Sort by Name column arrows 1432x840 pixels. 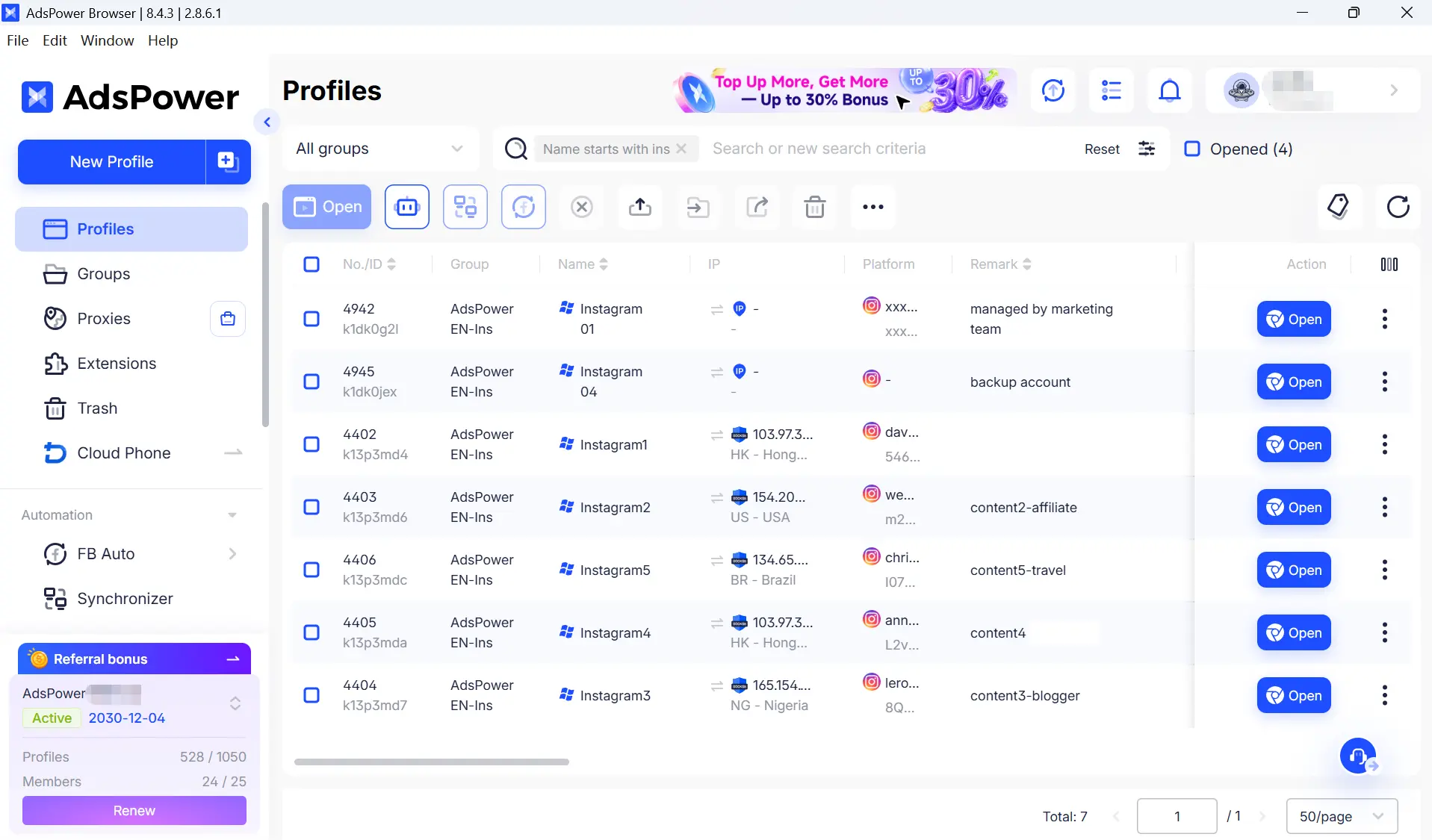(604, 264)
